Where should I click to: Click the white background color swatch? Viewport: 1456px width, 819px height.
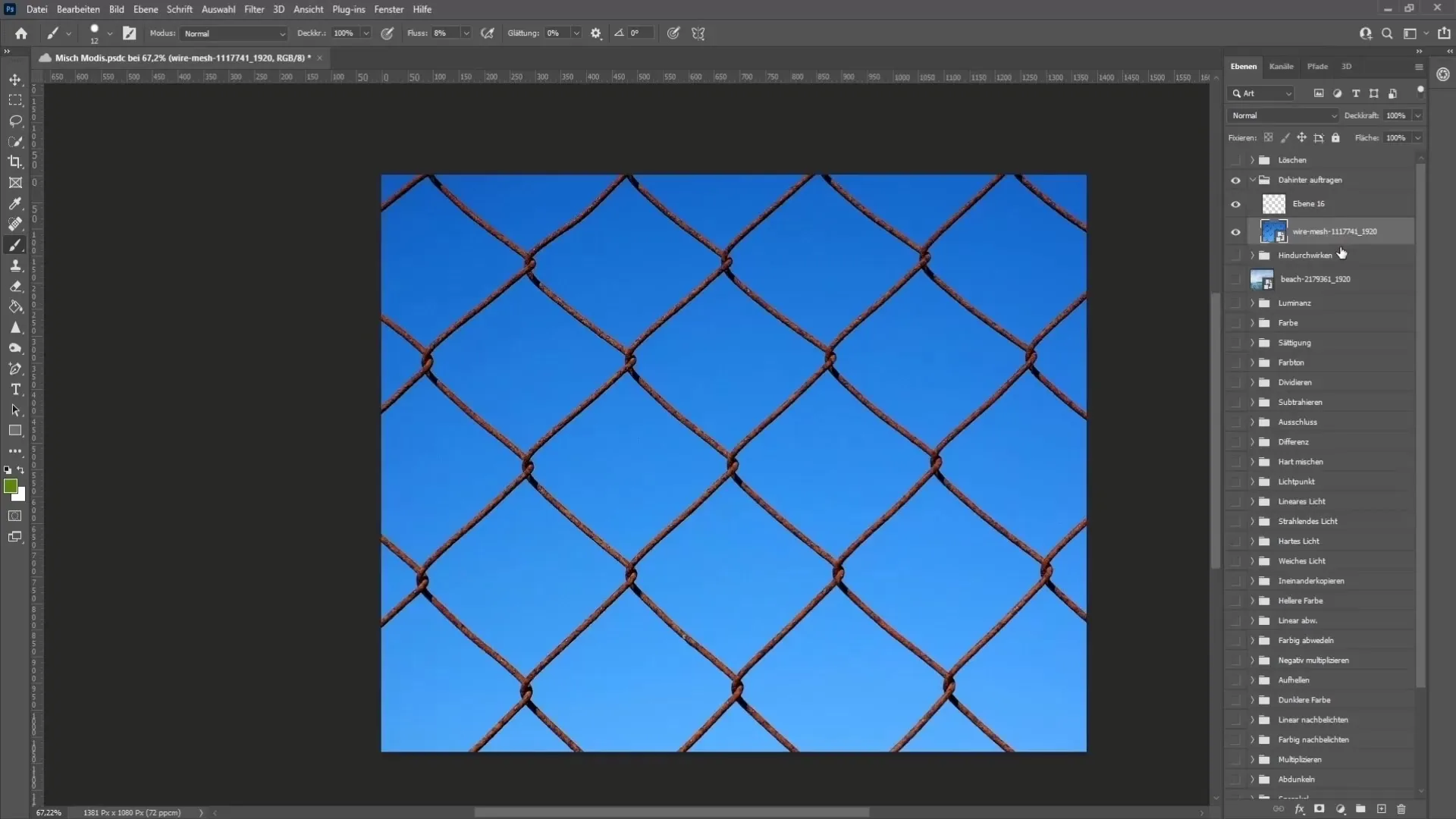[x=20, y=496]
